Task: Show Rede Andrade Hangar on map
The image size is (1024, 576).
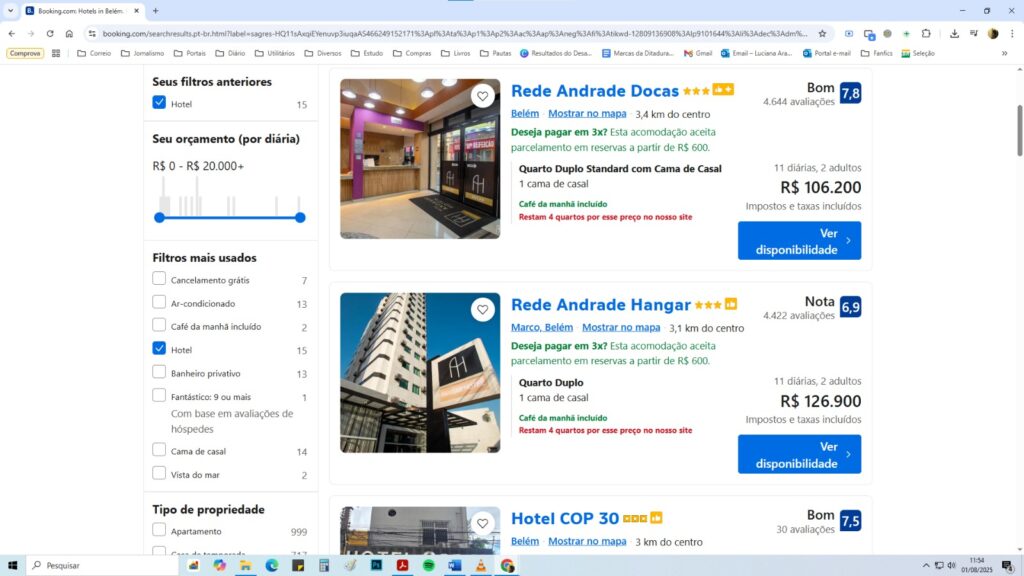Action: [x=621, y=327]
